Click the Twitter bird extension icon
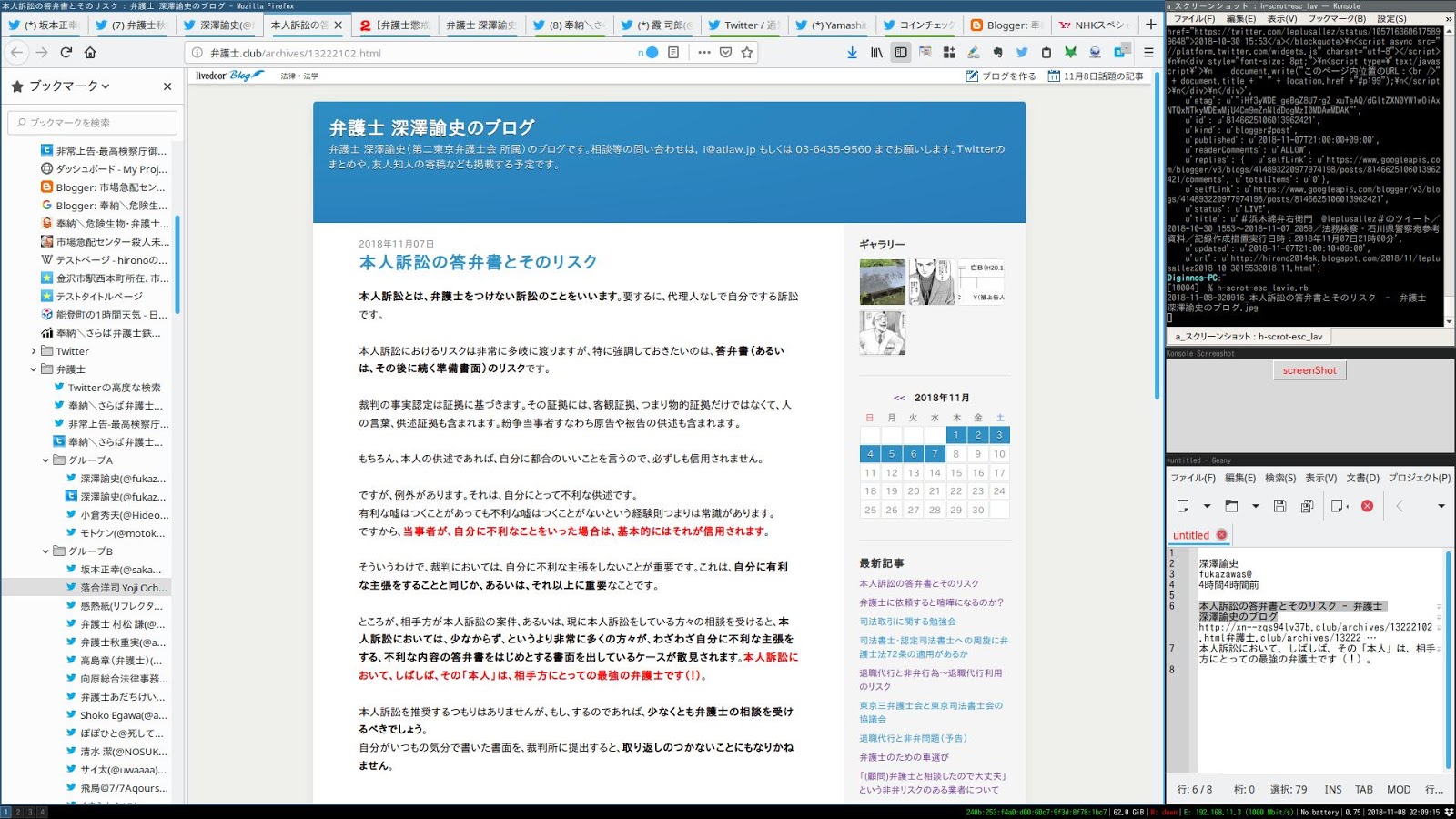 pyautogui.click(x=1022, y=53)
